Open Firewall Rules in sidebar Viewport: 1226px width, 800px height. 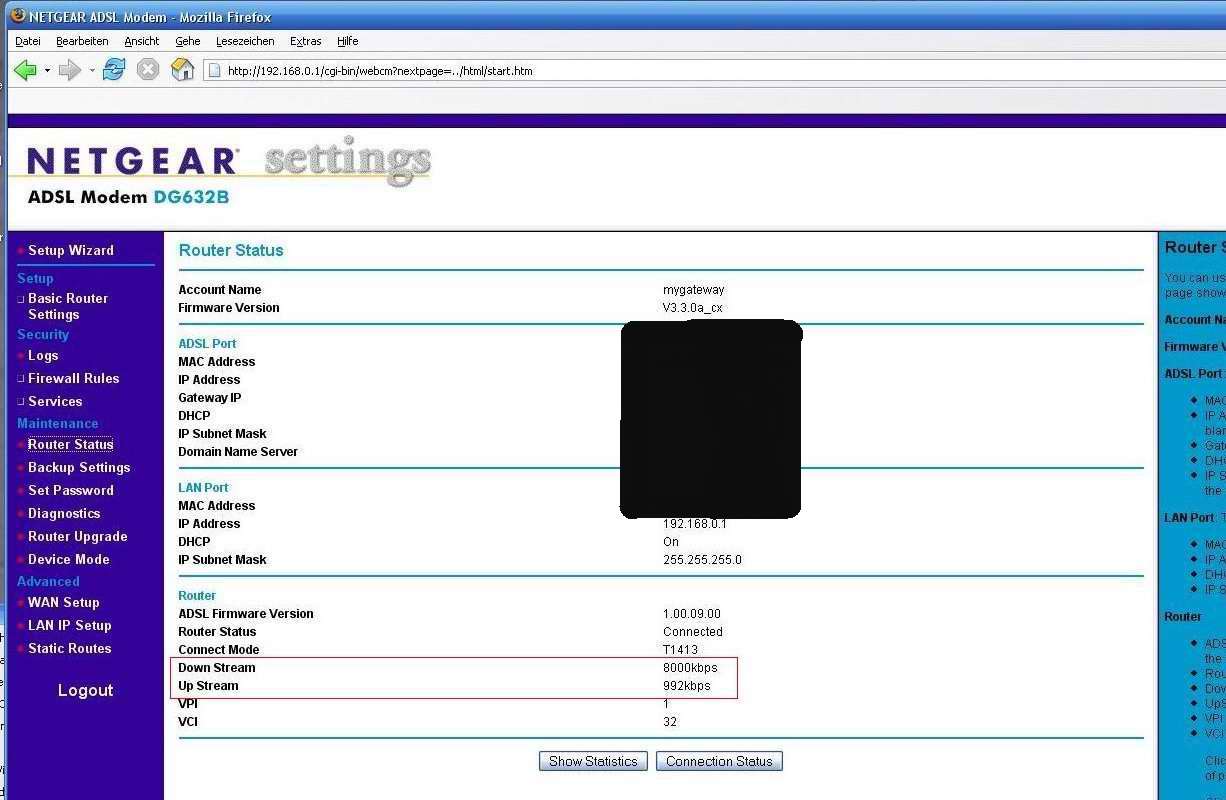click(73, 378)
